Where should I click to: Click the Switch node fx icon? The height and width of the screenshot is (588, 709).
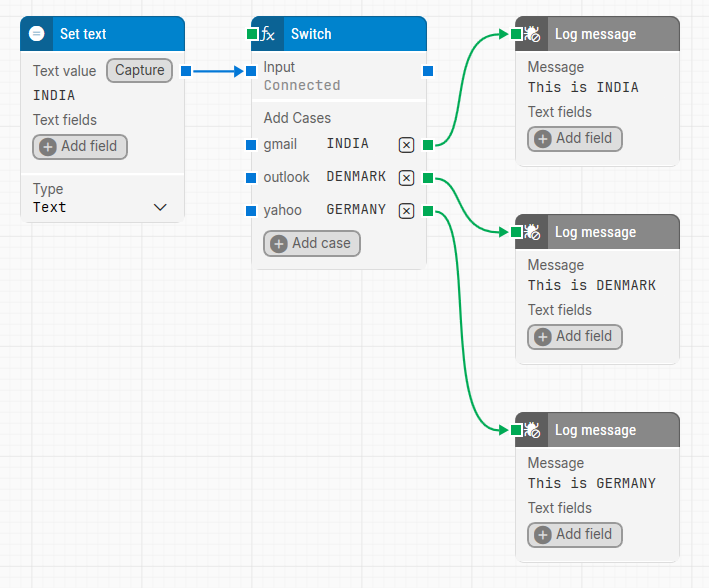[268, 34]
